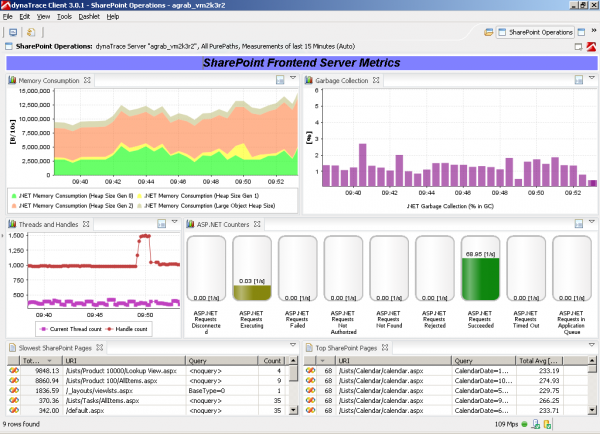The image size is (600, 434).
Task: Open Slowest SharePoint Pages panel dropdown menu
Action: pos(293,345)
